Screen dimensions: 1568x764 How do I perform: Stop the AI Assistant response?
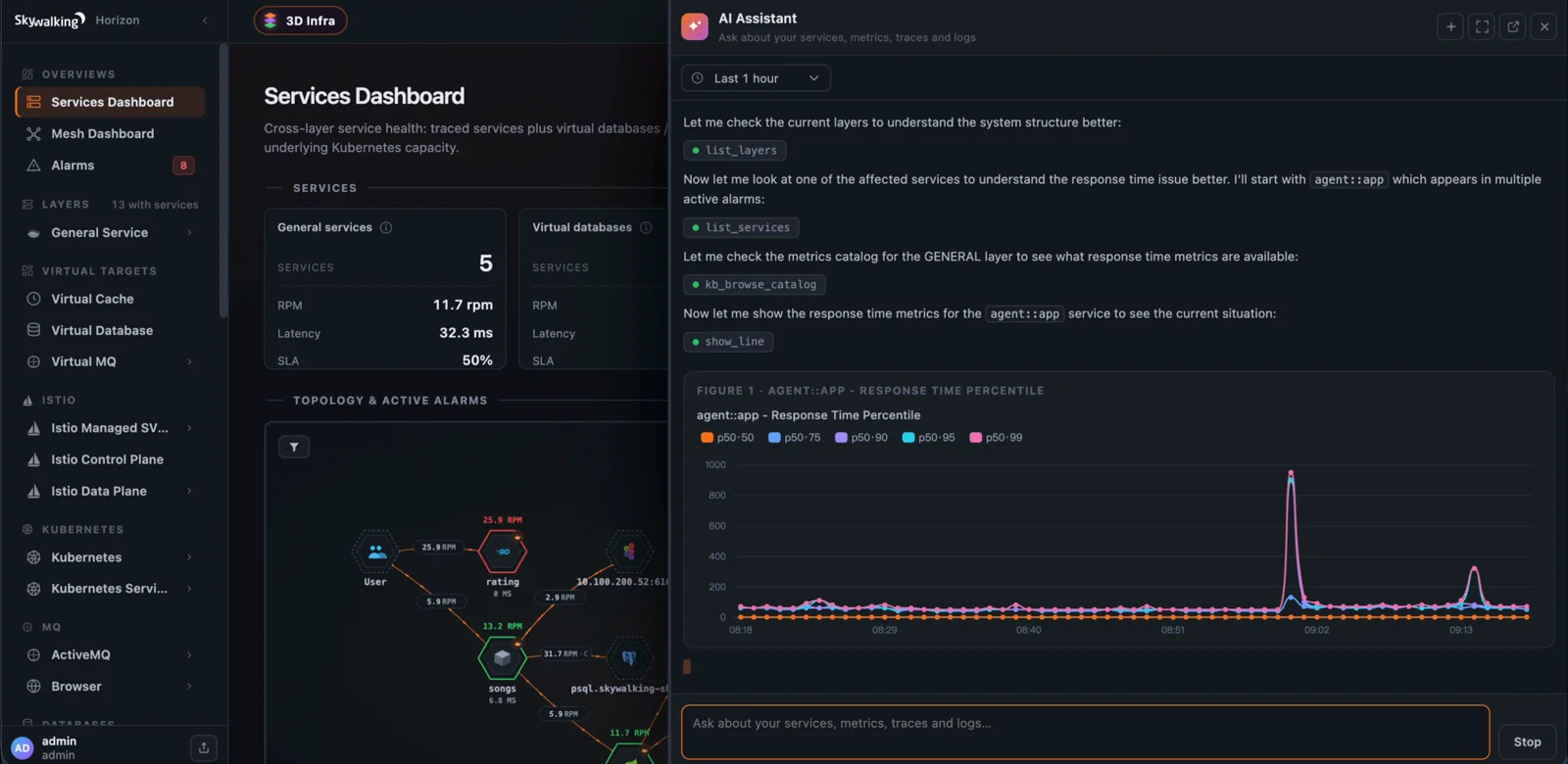pos(1527,742)
